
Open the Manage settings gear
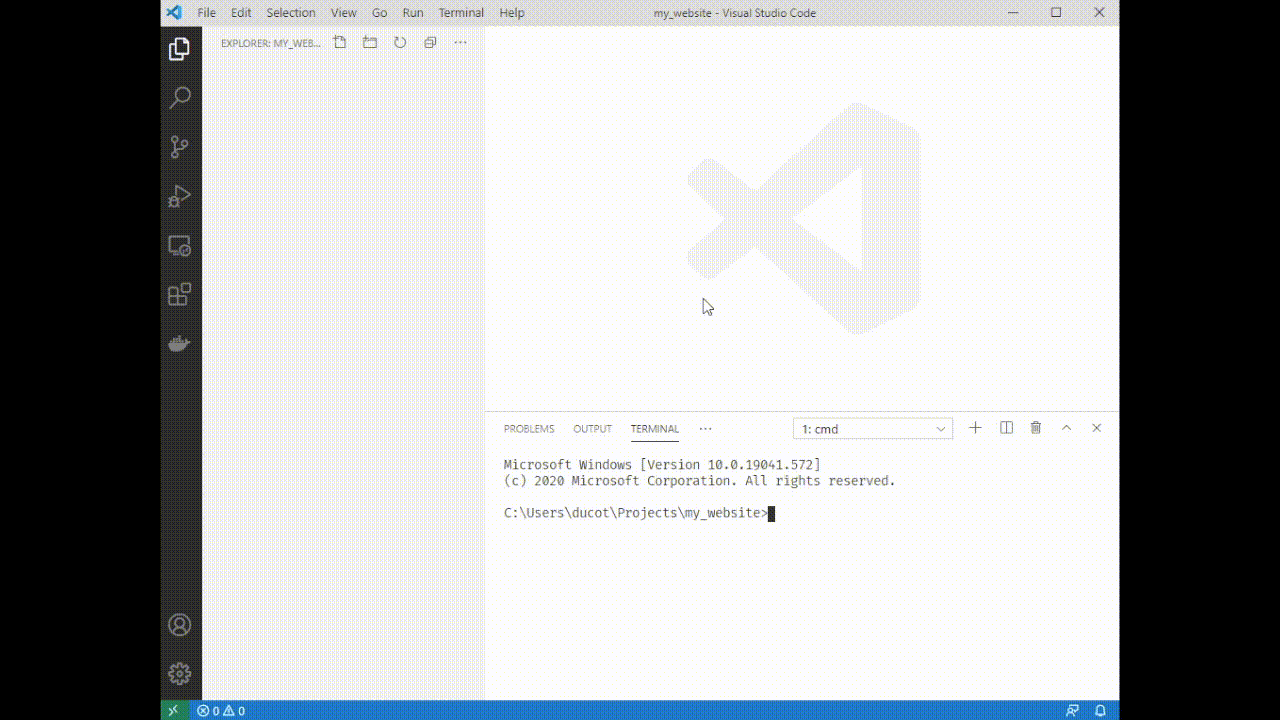[x=180, y=672]
